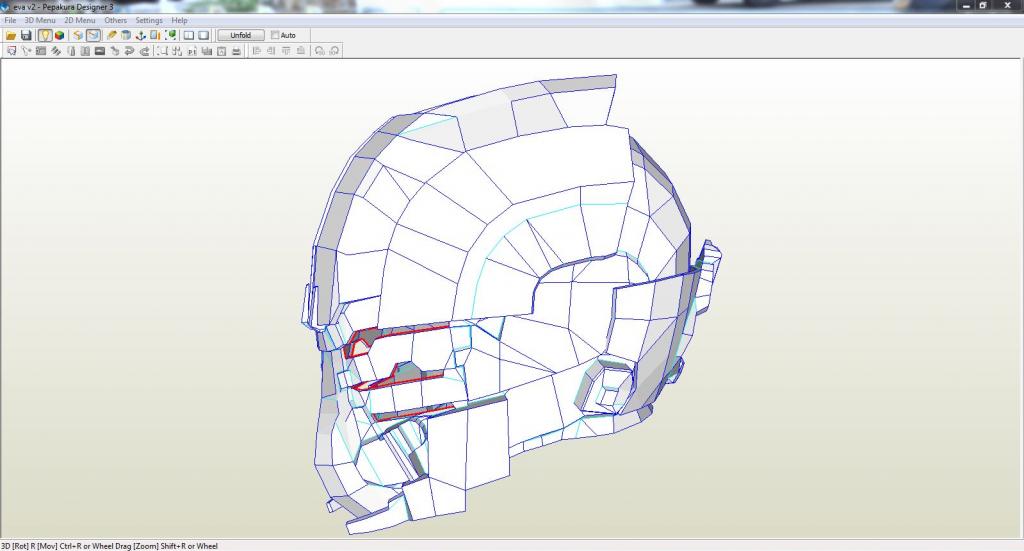Enable the Auto checkbox
The image size is (1024, 551).
pos(275,35)
